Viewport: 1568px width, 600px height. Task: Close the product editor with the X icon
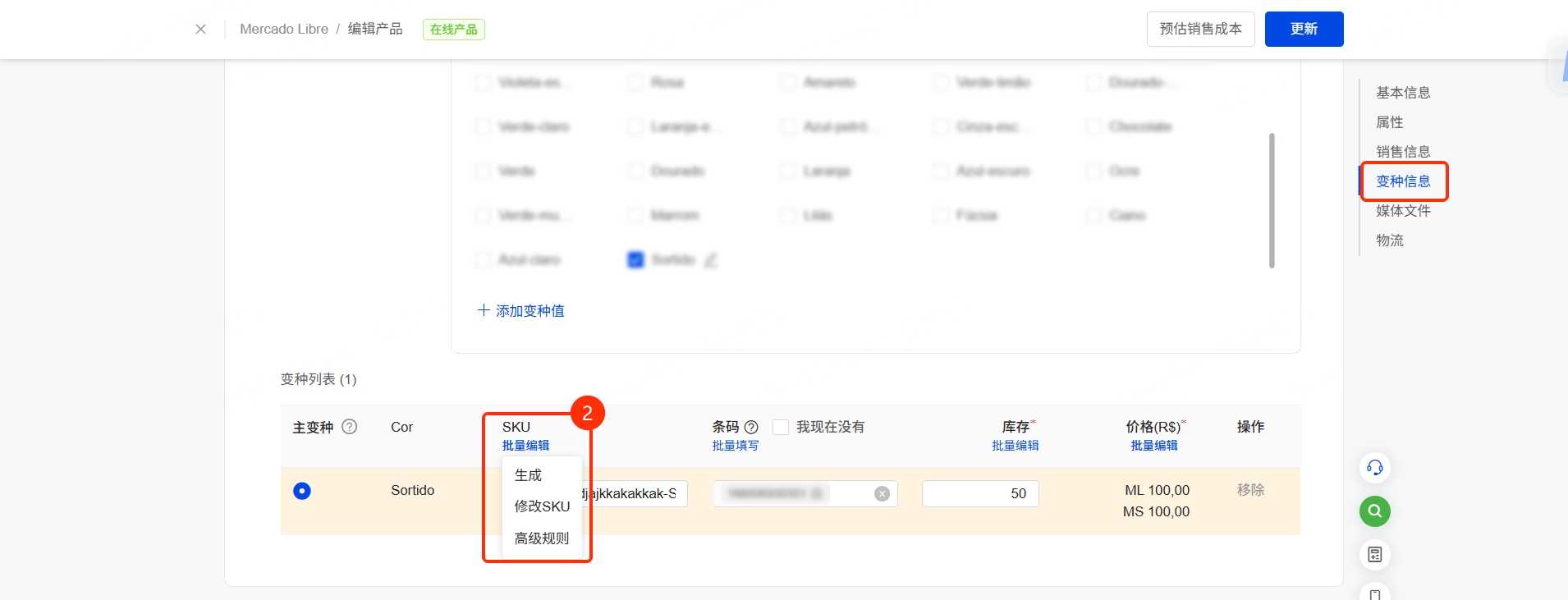(200, 29)
